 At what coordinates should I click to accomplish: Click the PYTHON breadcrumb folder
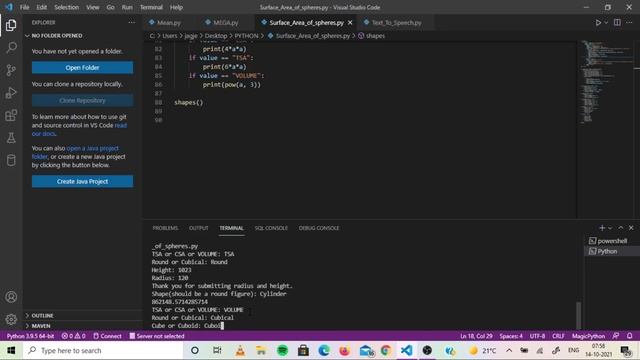click(x=246, y=36)
